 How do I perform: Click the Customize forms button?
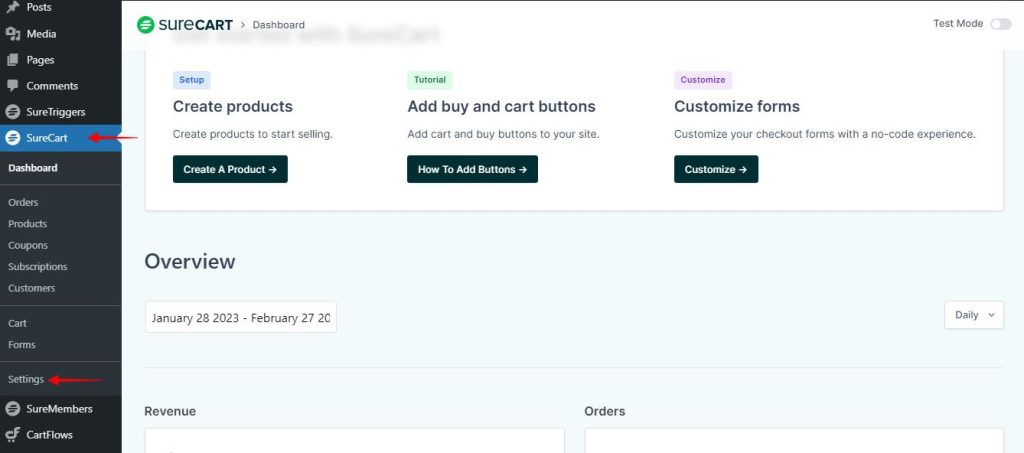click(x=716, y=170)
